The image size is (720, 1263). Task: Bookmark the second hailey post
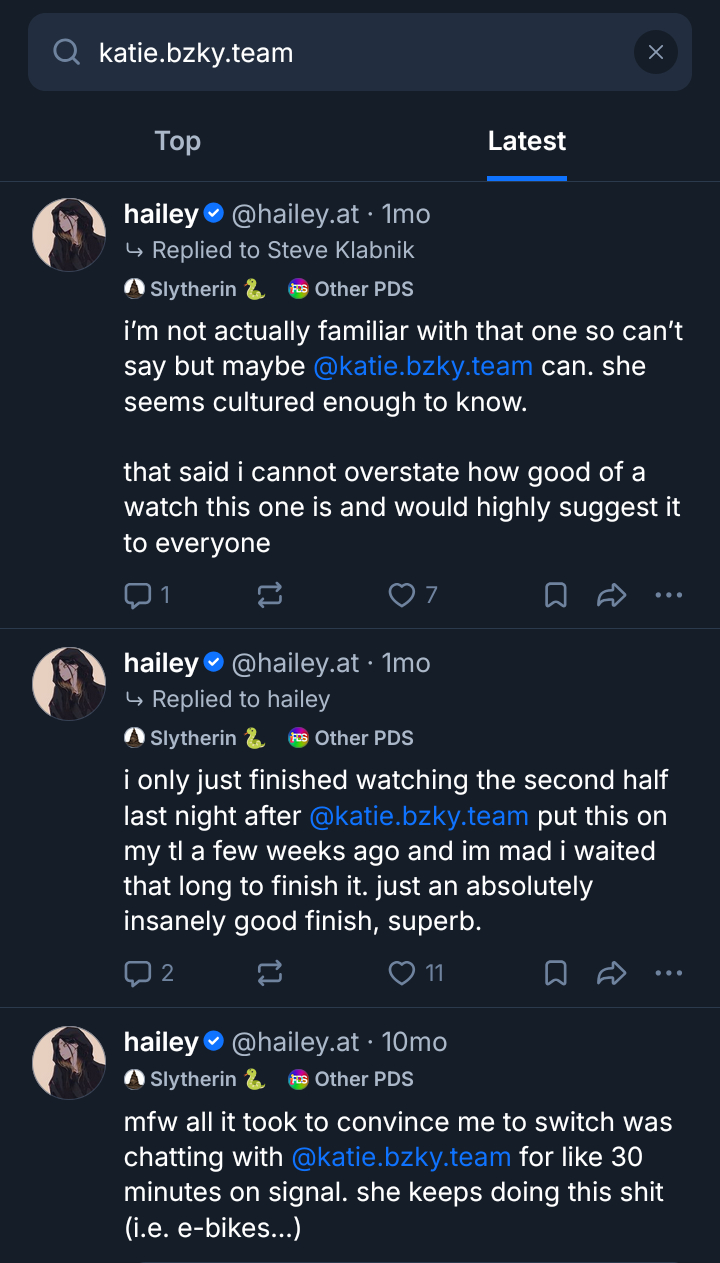[x=556, y=973]
